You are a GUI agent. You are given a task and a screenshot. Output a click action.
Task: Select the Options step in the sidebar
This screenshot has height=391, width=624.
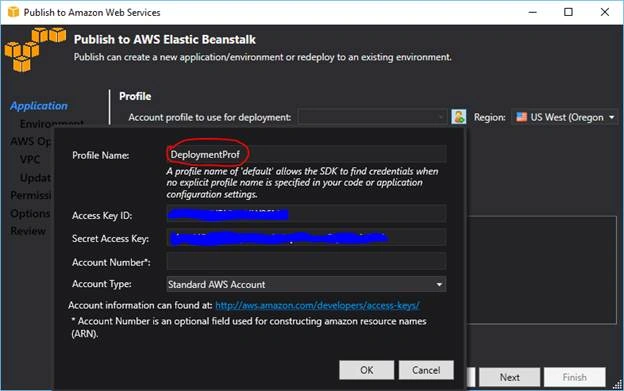30,214
